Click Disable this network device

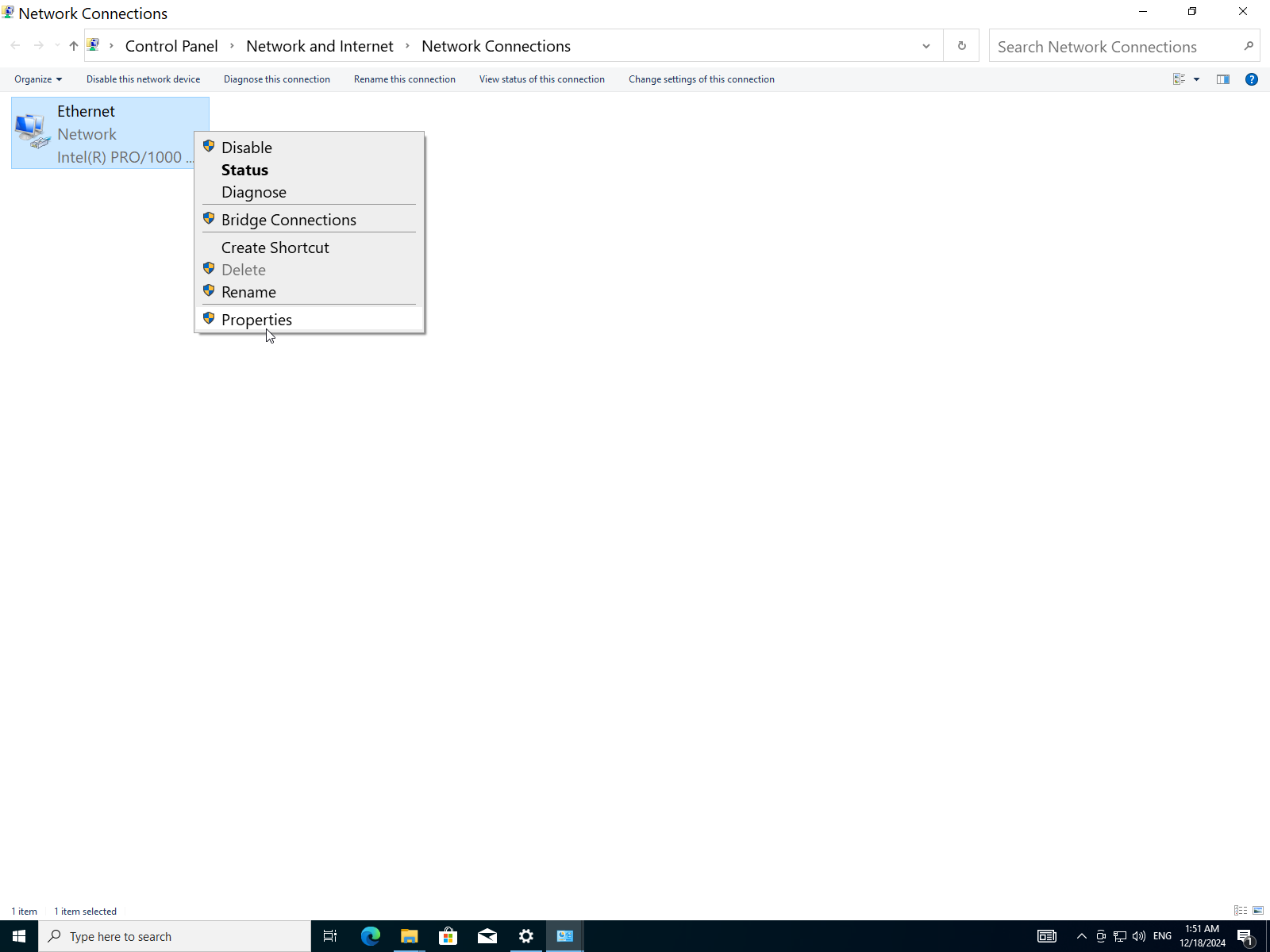point(143,79)
